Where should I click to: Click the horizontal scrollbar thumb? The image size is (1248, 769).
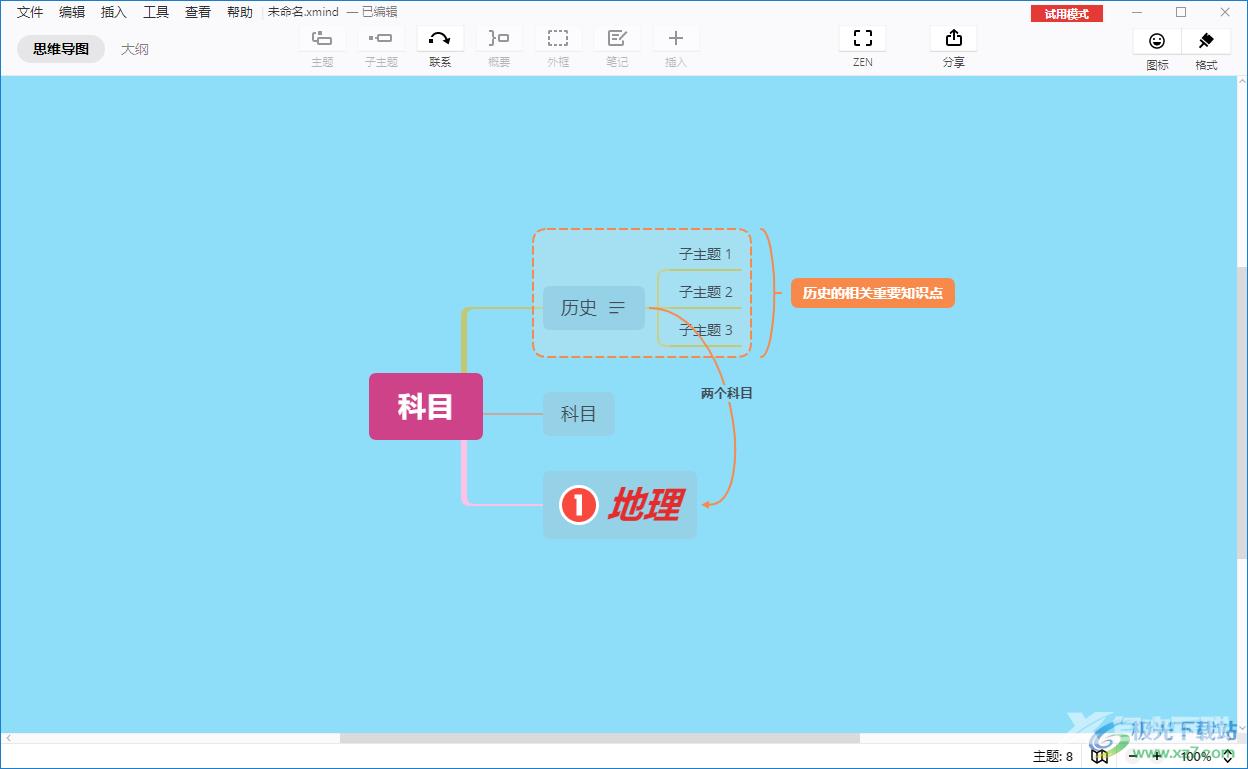point(600,738)
